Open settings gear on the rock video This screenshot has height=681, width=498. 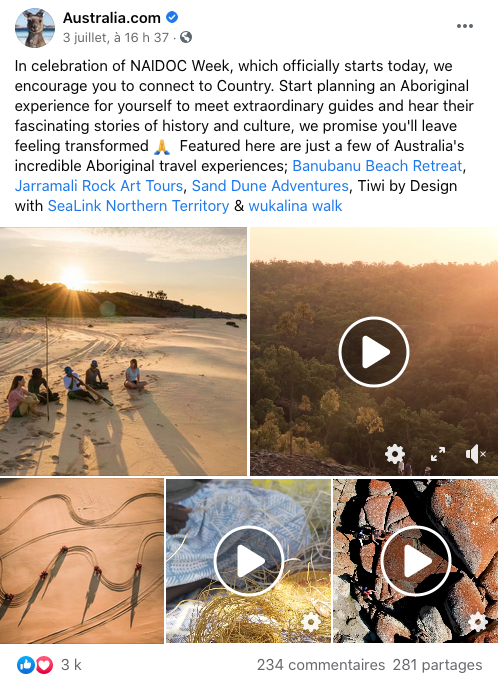click(478, 622)
